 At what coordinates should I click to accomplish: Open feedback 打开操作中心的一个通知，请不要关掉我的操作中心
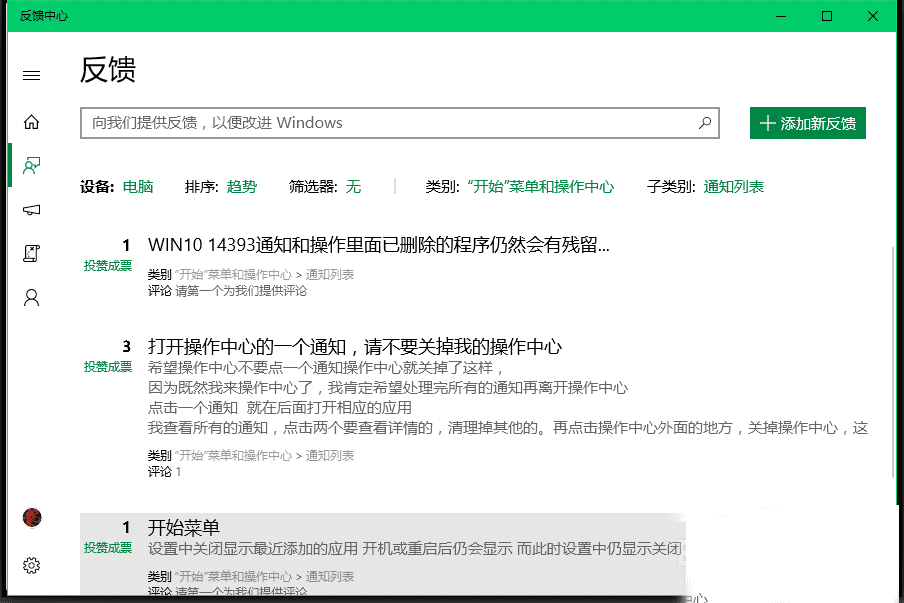click(x=355, y=346)
